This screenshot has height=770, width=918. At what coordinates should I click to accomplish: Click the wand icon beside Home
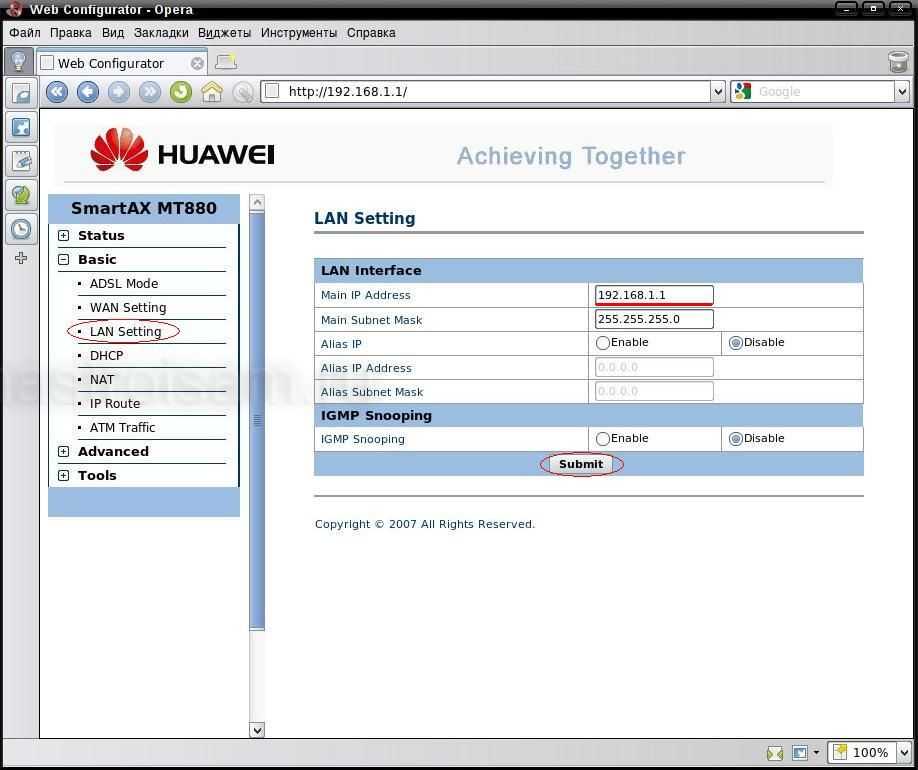(243, 92)
